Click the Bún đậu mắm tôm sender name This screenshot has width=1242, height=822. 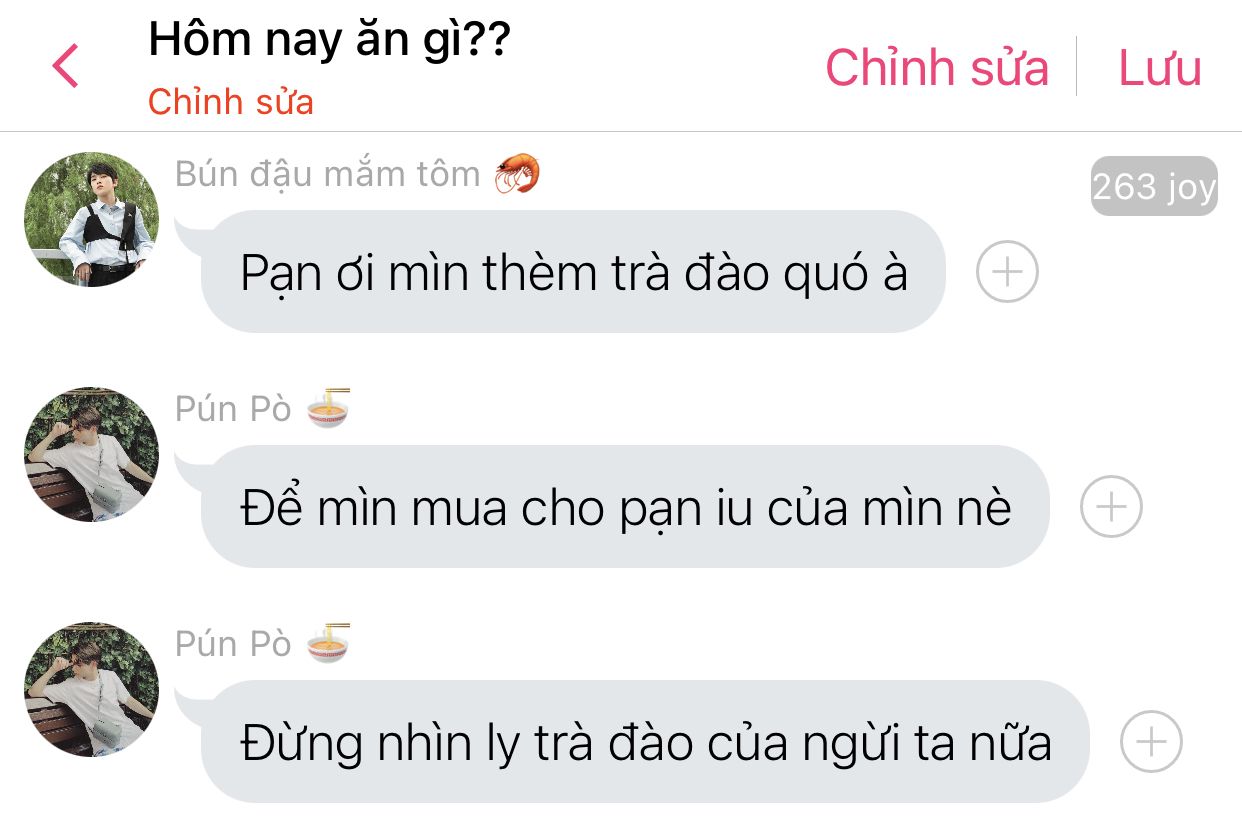pos(328,174)
